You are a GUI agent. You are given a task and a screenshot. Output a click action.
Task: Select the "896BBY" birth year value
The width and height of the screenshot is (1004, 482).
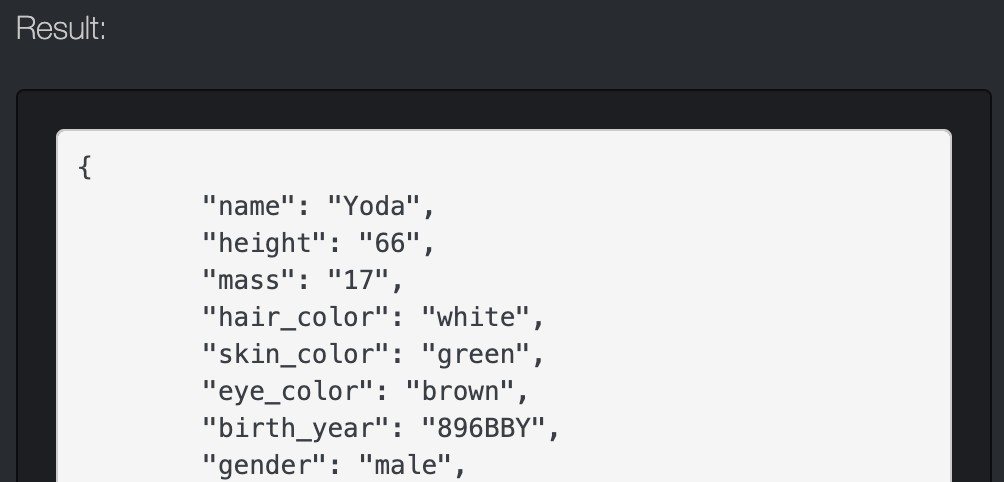click(485, 428)
